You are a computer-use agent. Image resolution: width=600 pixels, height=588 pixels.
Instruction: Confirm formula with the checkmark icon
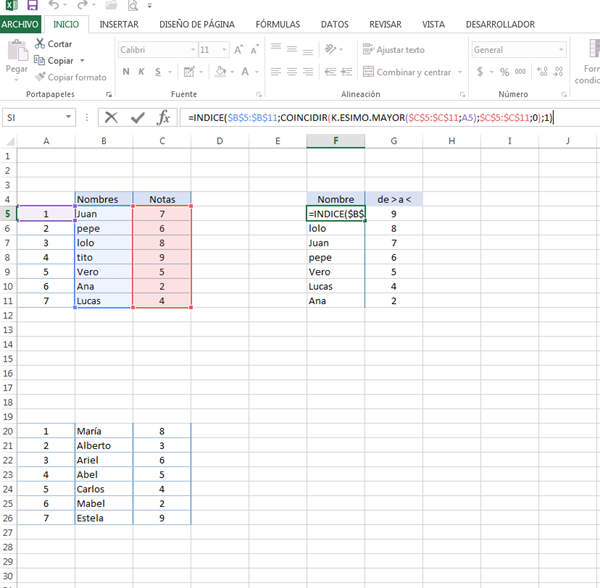pyautogui.click(x=137, y=117)
